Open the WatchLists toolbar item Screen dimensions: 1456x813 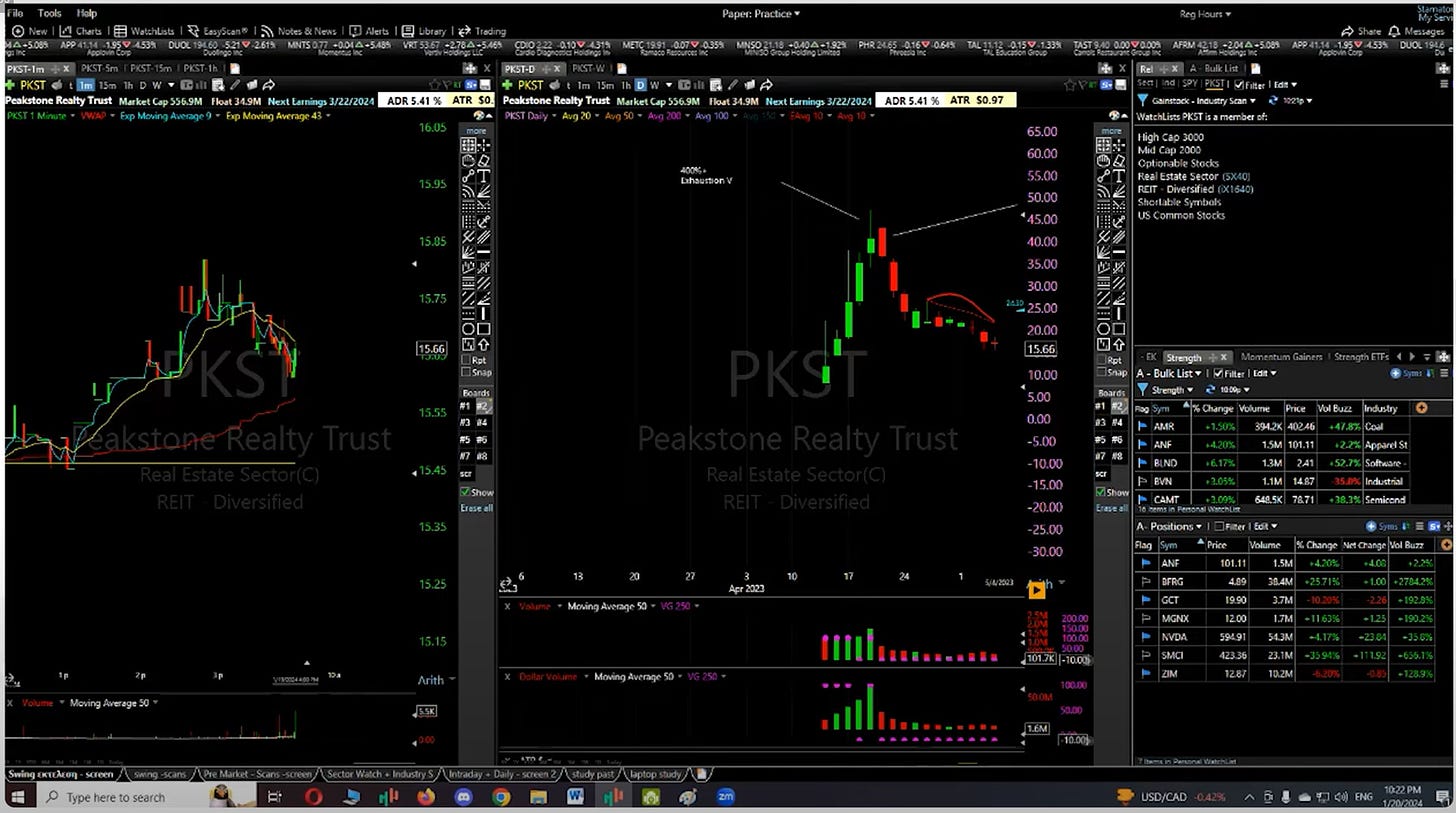(x=144, y=31)
